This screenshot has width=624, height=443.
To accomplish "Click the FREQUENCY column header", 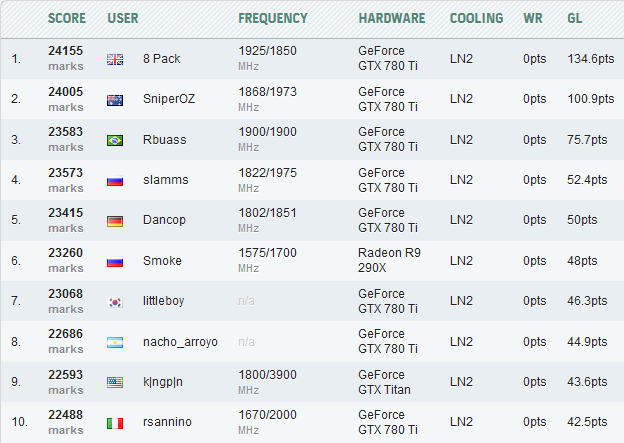I will point(273,18).
